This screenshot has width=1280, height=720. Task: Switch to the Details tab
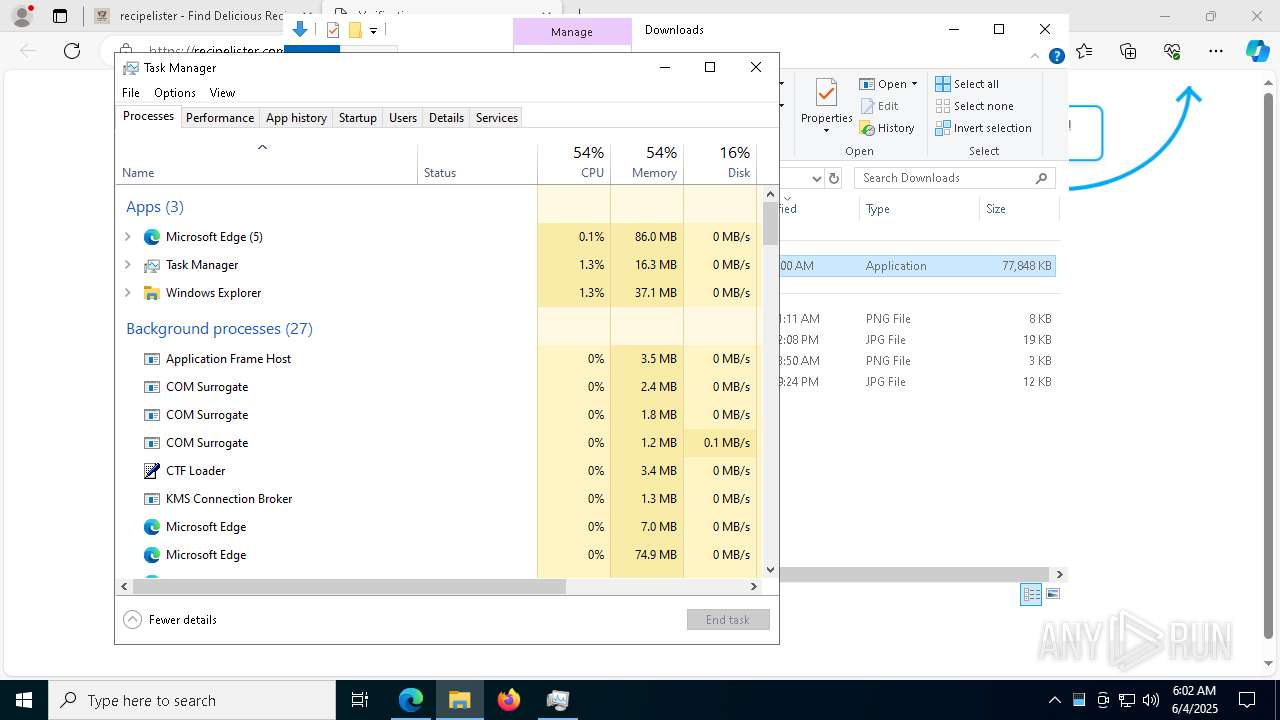tap(446, 118)
